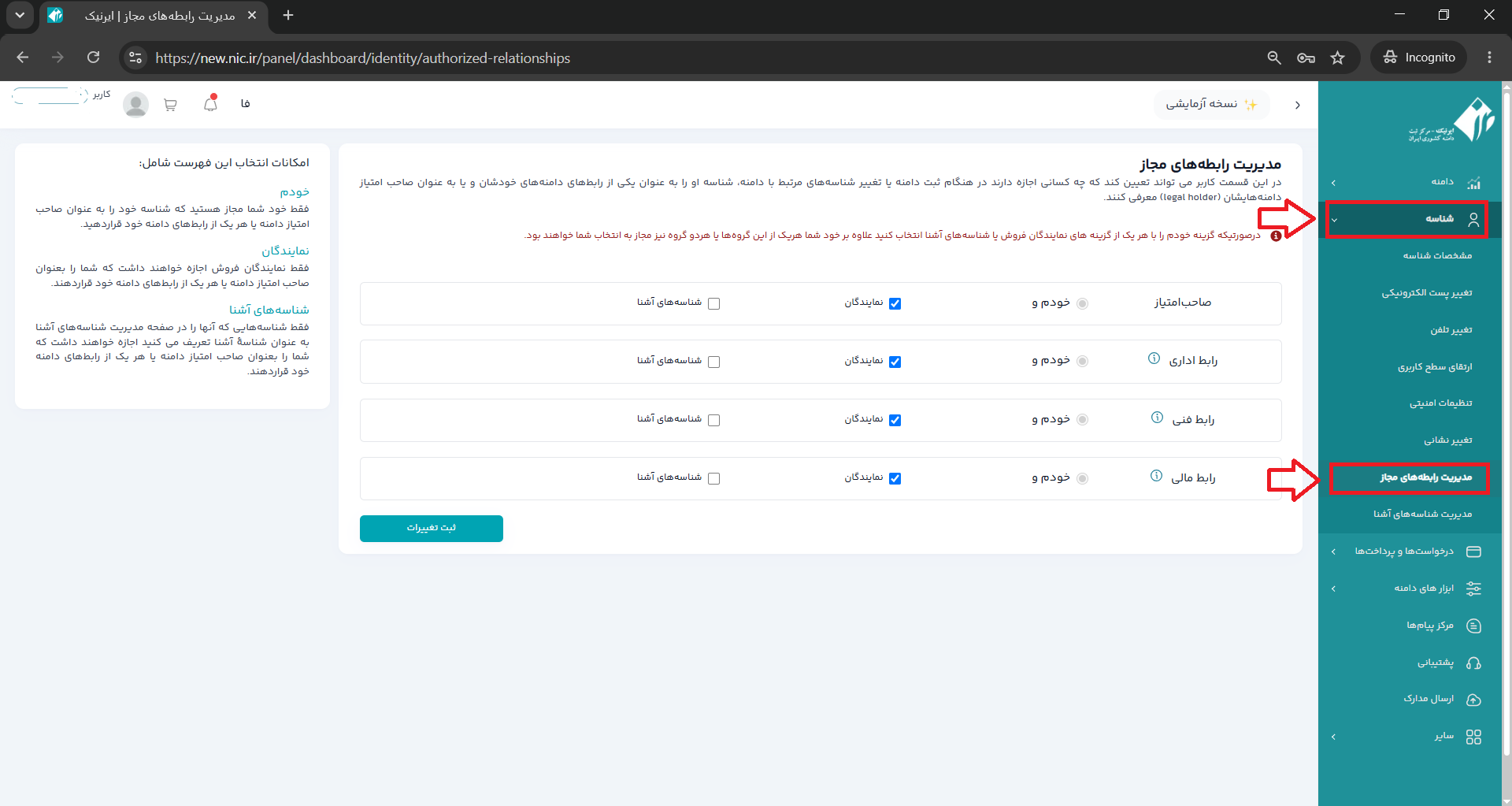Image resolution: width=1512 pixels, height=806 pixels.
Task: Click the شناسه‌های آشنا heading in help panel
Action: click(269, 310)
